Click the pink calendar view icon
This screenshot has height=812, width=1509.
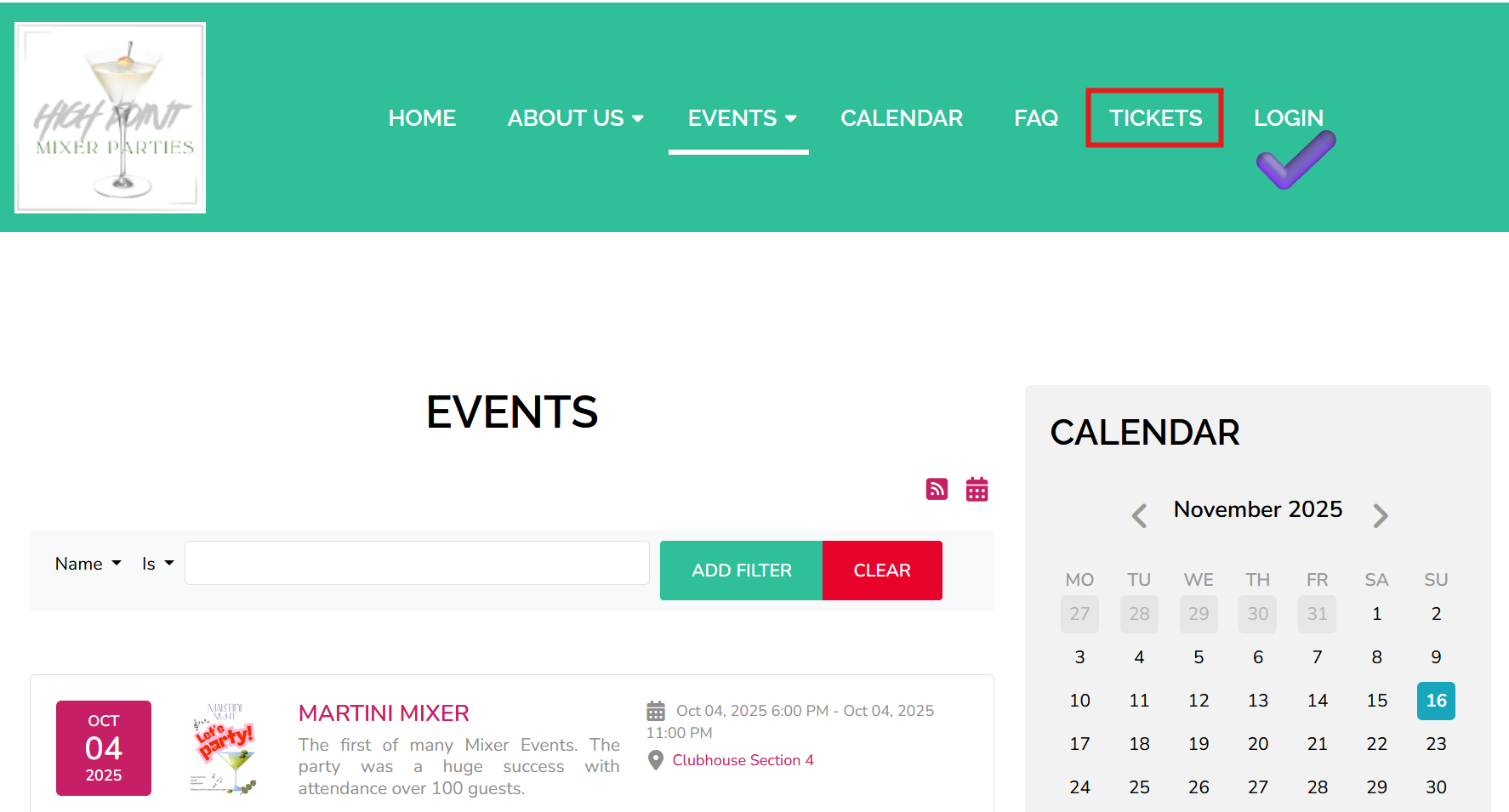point(977,489)
